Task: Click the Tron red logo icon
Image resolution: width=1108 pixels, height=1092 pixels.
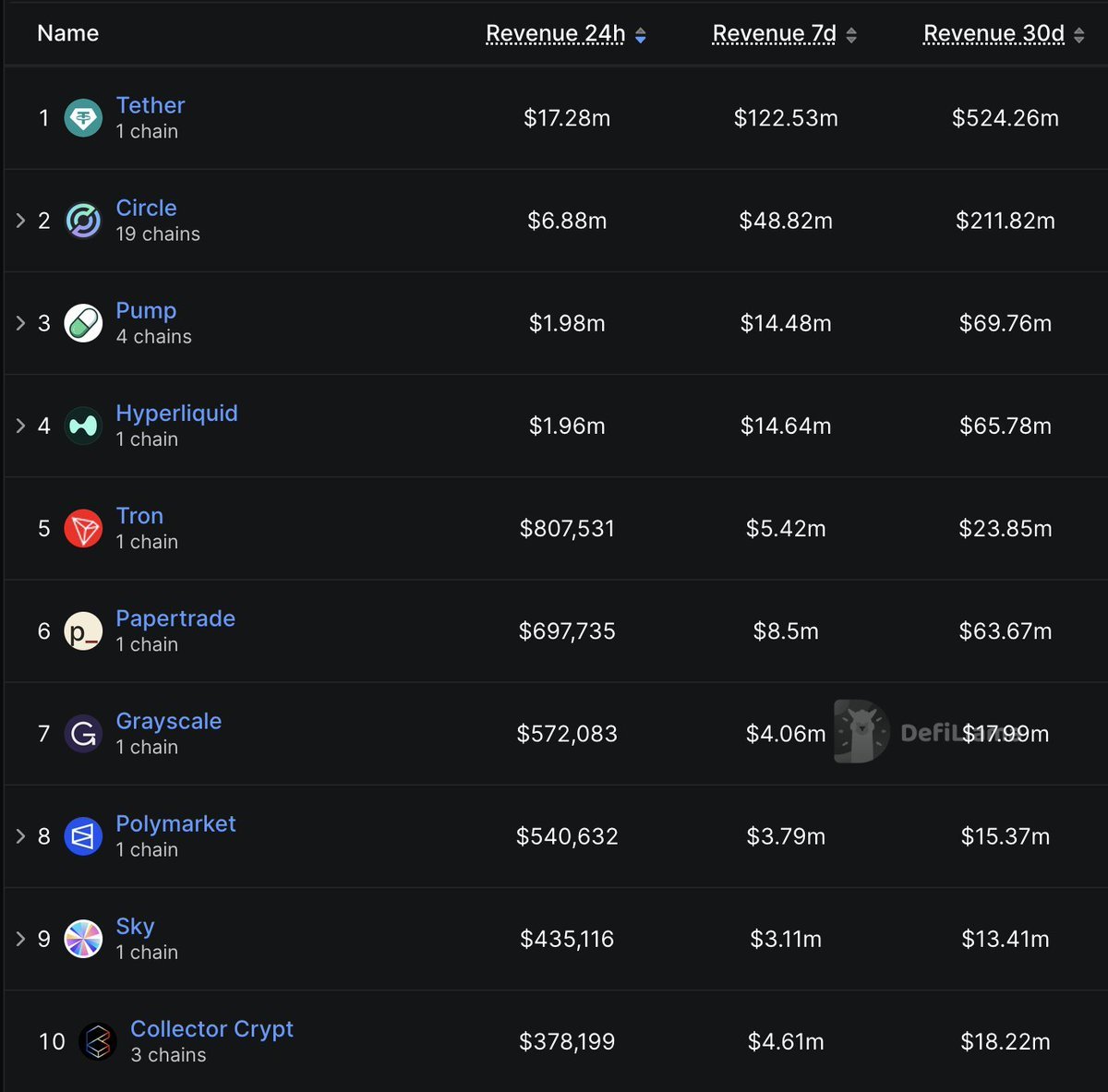Action: pyautogui.click(x=83, y=529)
